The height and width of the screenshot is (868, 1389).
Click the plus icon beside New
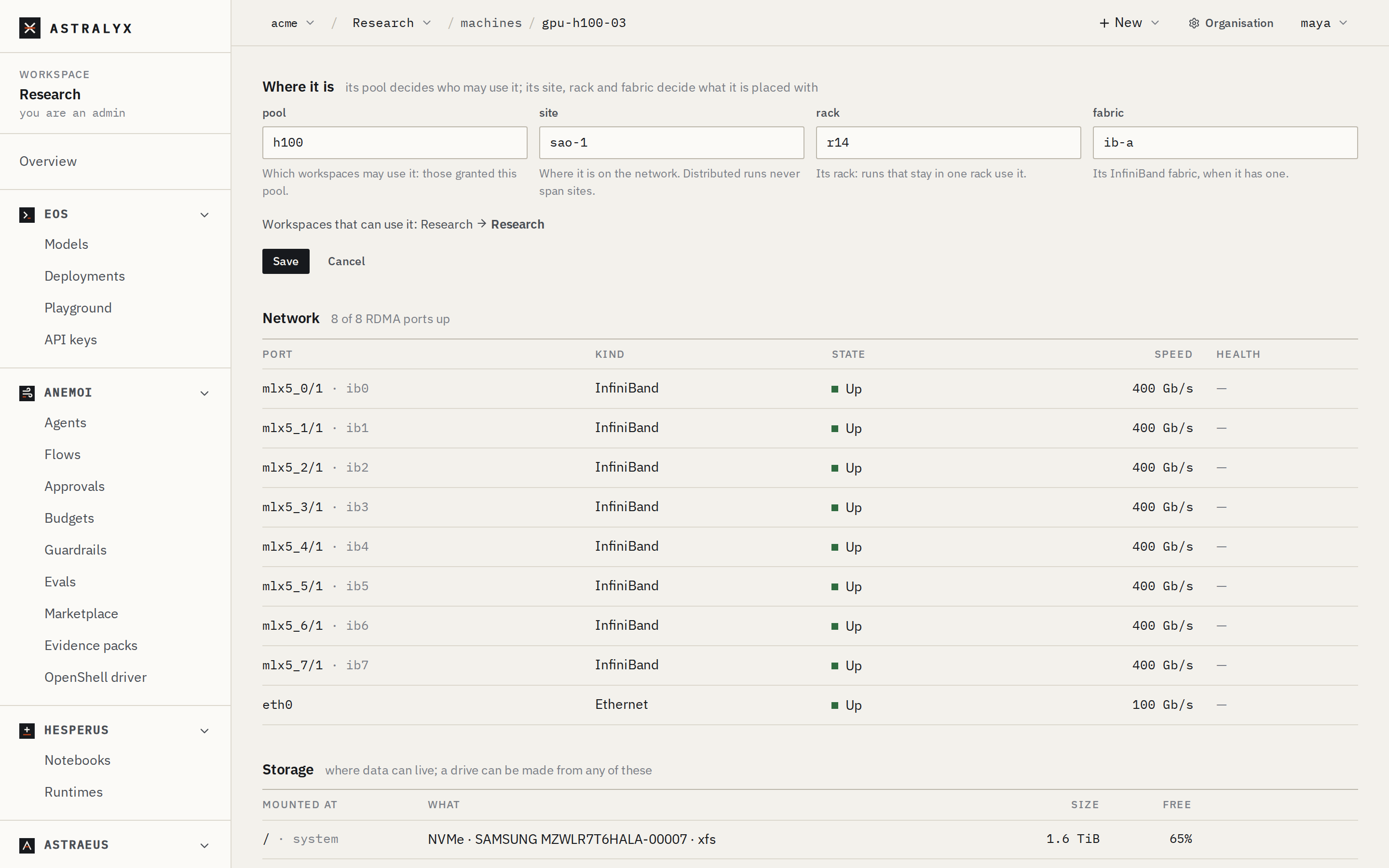tap(1104, 23)
